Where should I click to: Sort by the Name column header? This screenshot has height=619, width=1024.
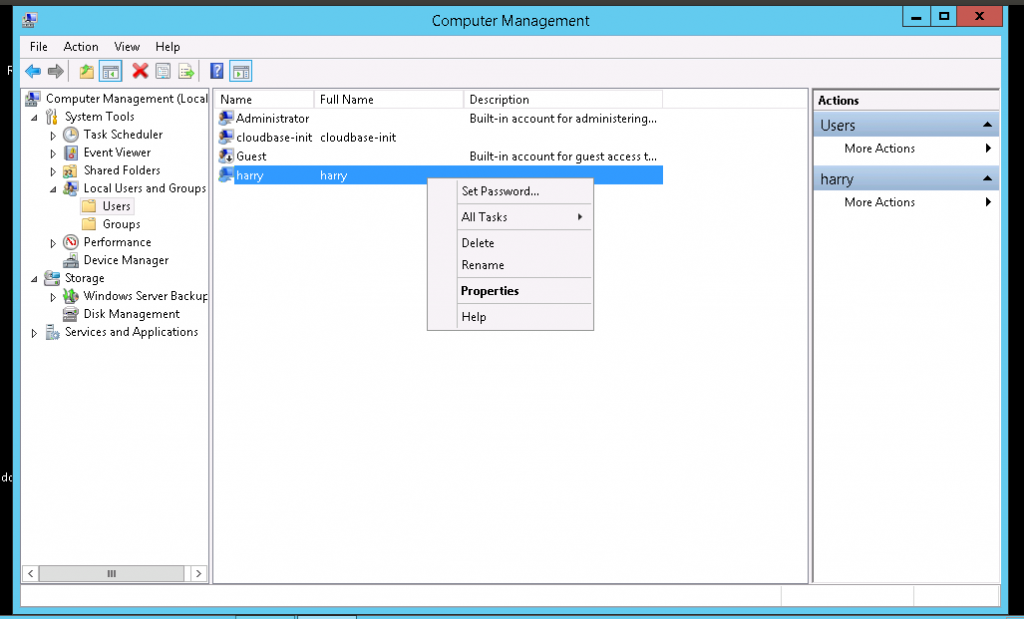(264, 99)
